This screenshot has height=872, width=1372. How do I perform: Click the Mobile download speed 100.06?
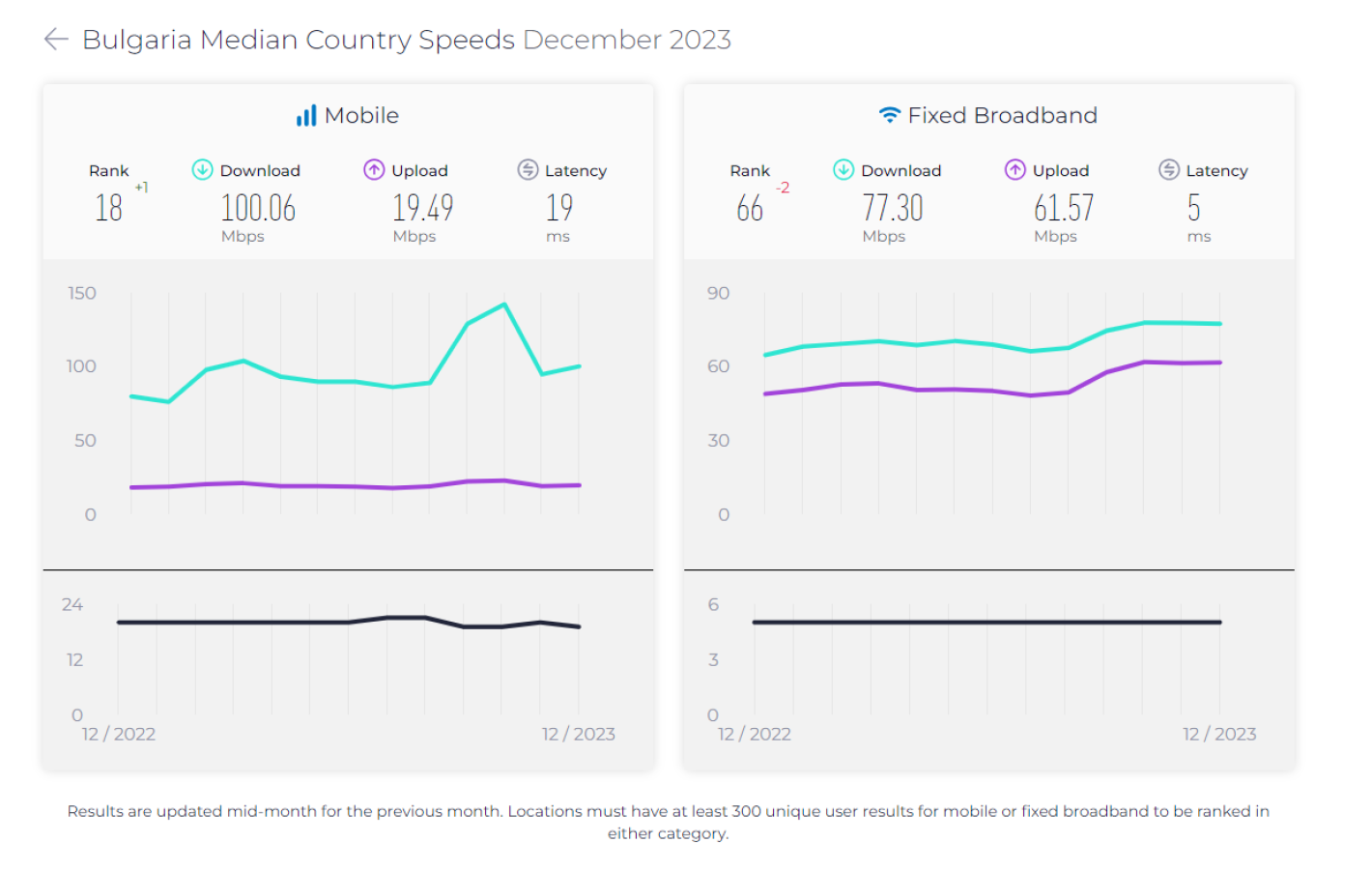pos(258,208)
